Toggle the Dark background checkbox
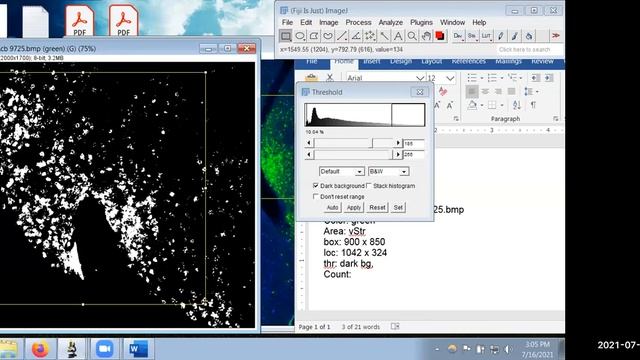 (316, 186)
